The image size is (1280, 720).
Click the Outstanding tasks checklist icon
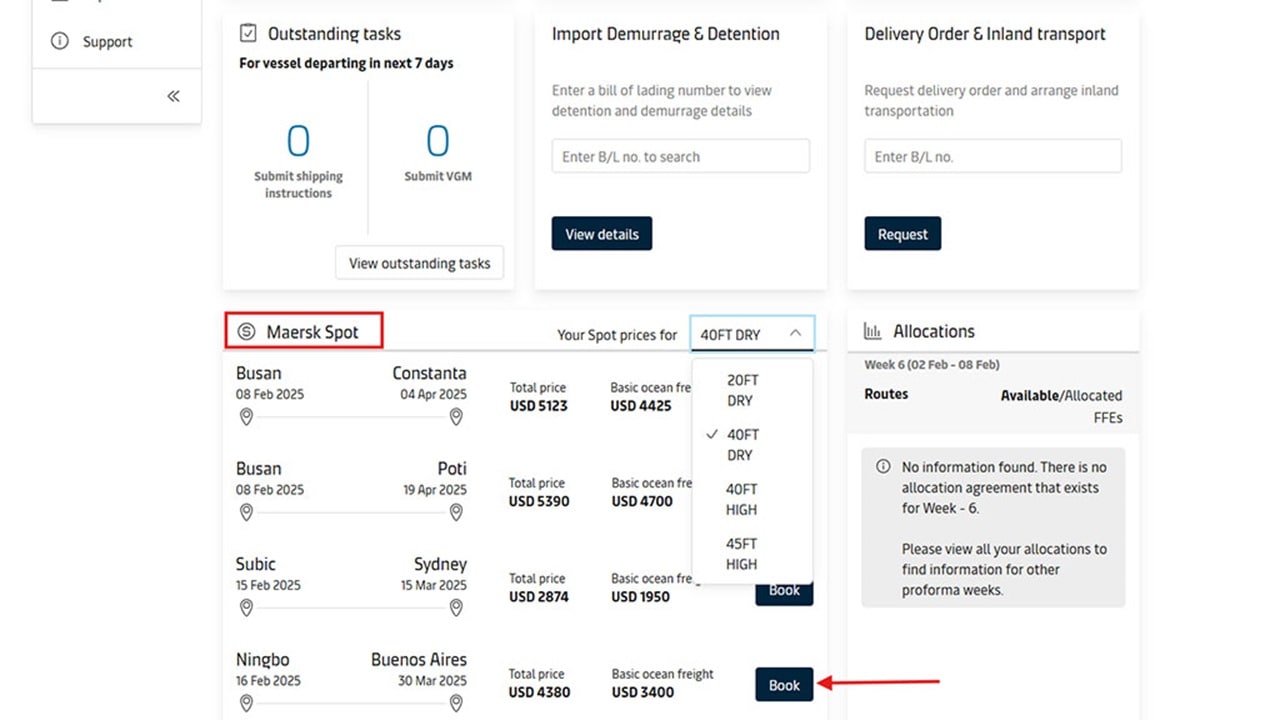[248, 34]
